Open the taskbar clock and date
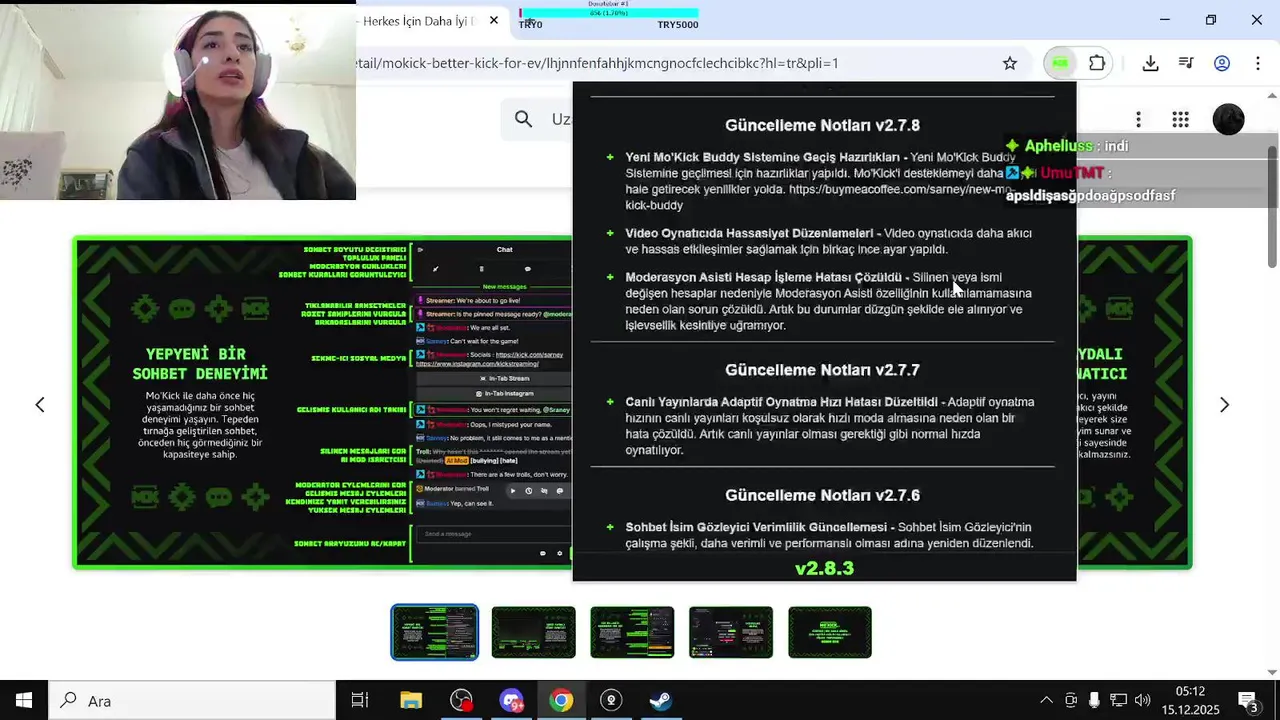Viewport: 1280px width, 720px height. coord(1190,700)
